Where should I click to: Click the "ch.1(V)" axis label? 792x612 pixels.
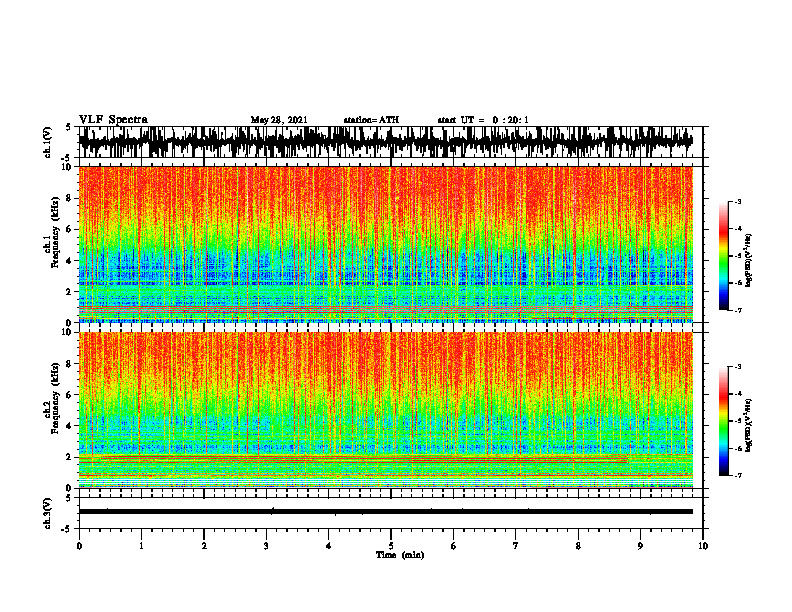47,142
